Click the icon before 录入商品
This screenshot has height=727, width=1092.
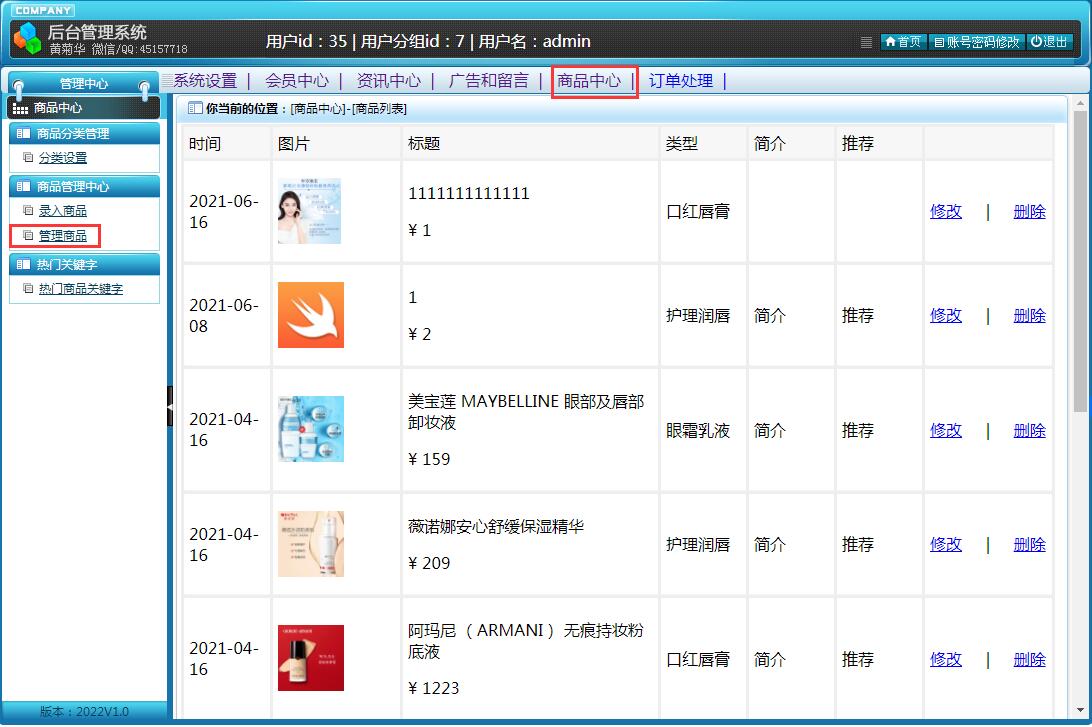(28, 210)
